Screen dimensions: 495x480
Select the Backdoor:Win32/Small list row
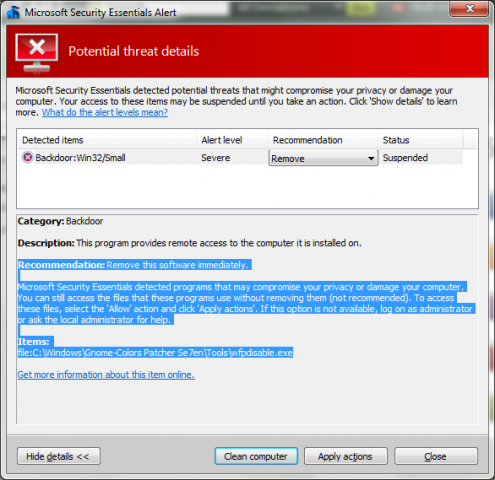[x=240, y=157]
